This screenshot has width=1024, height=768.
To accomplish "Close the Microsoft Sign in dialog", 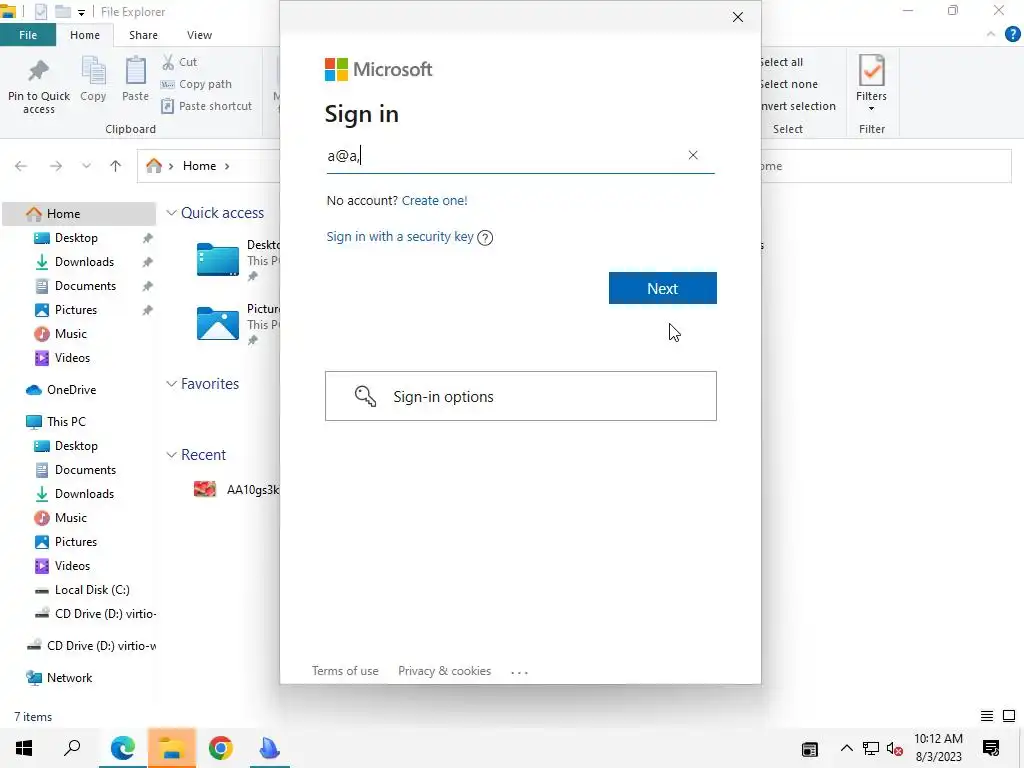I will point(737,17).
